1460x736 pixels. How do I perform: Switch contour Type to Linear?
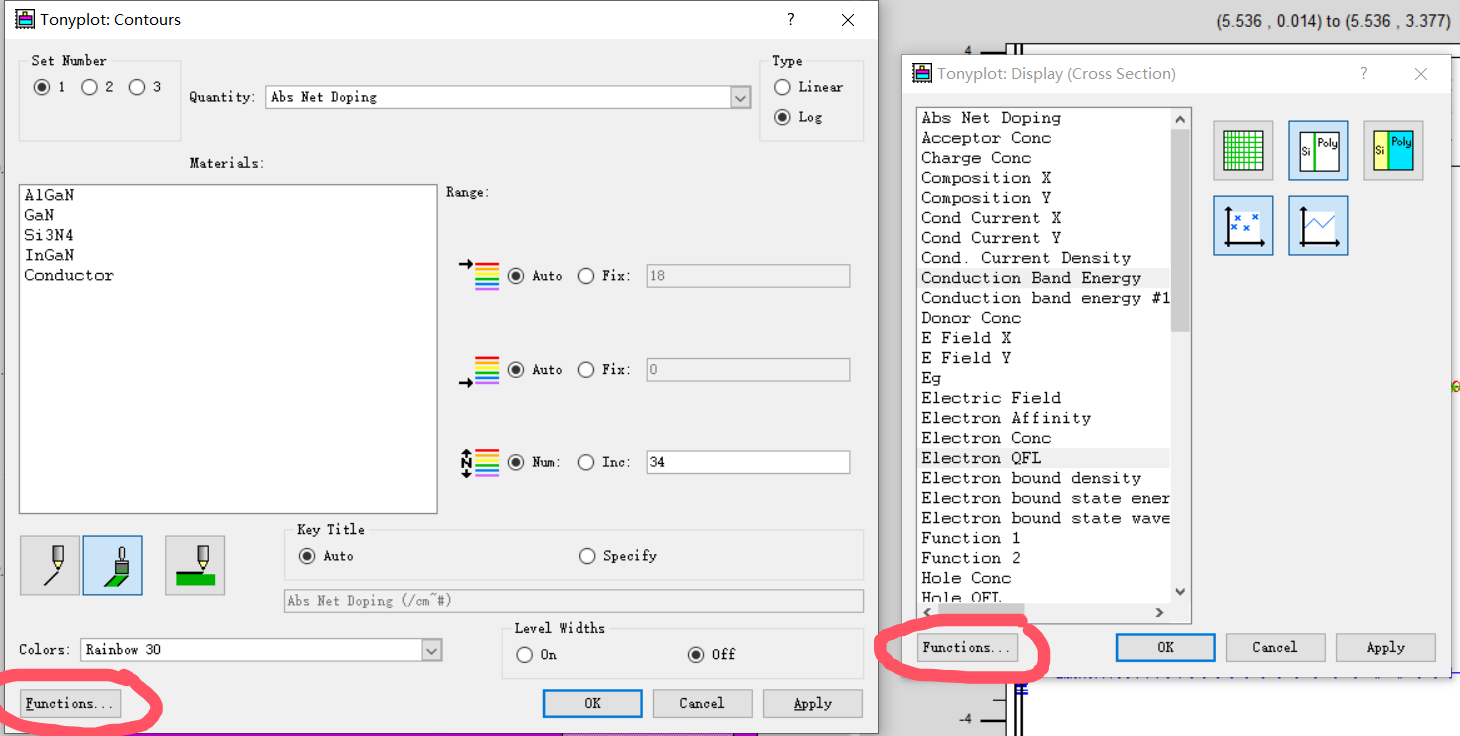coord(783,87)
